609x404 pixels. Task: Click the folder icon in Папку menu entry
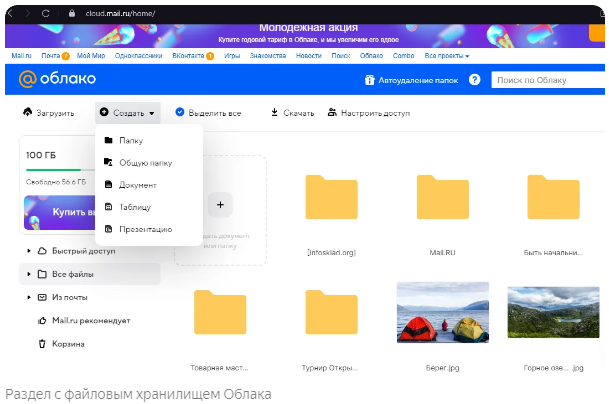108,140
